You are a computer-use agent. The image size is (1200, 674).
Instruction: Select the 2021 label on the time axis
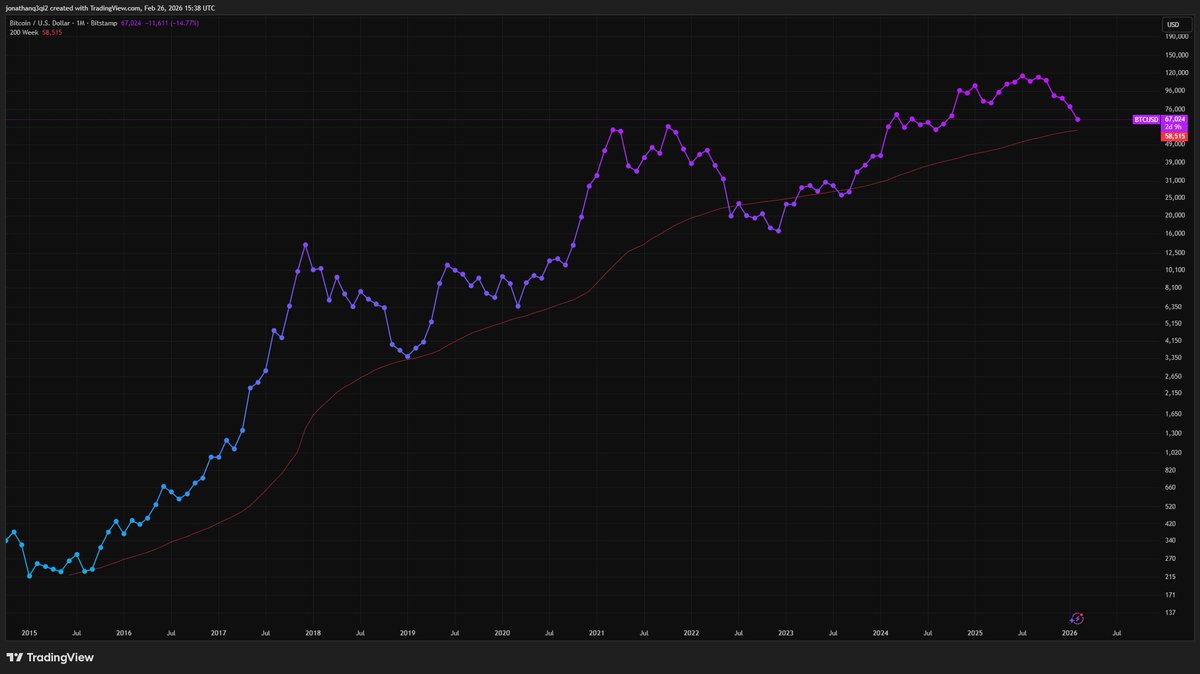[597, 633]
